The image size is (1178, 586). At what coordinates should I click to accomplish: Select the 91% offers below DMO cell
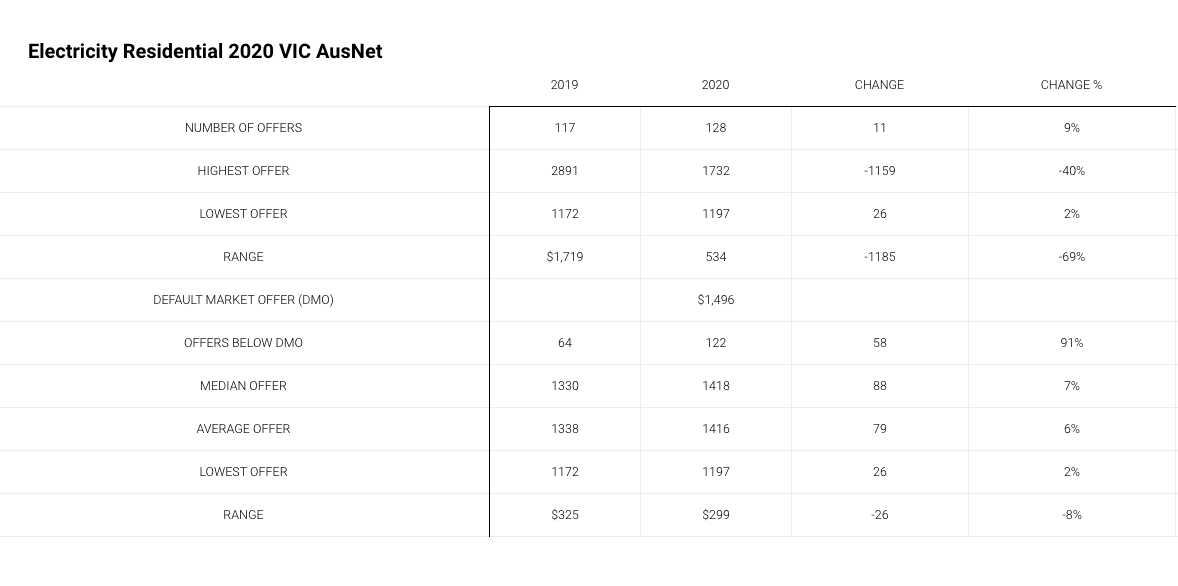pyautogui.click(x=1072, y=343)
